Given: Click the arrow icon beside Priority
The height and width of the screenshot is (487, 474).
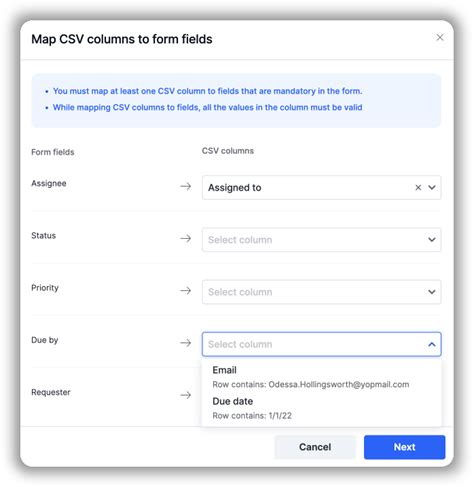Looking at the screenshot, I should [x=186, y=291].
